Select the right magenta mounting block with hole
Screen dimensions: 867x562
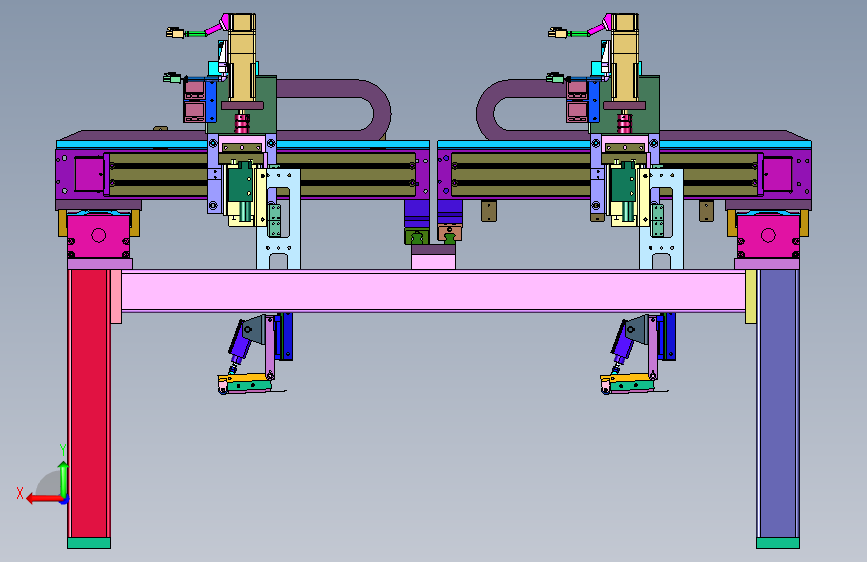click(768, 236)
